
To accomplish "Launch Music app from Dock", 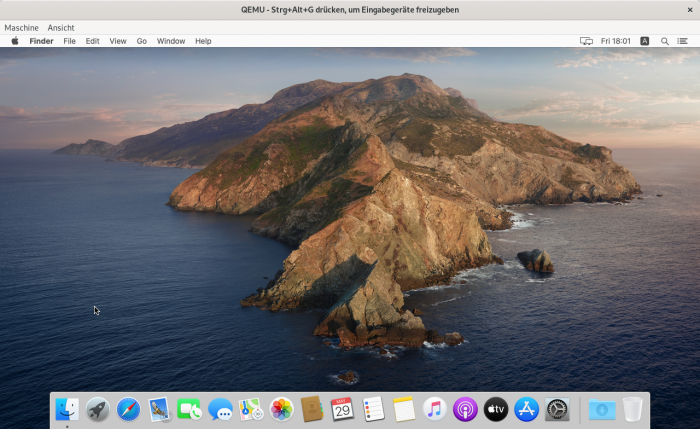I will [434, 409].
